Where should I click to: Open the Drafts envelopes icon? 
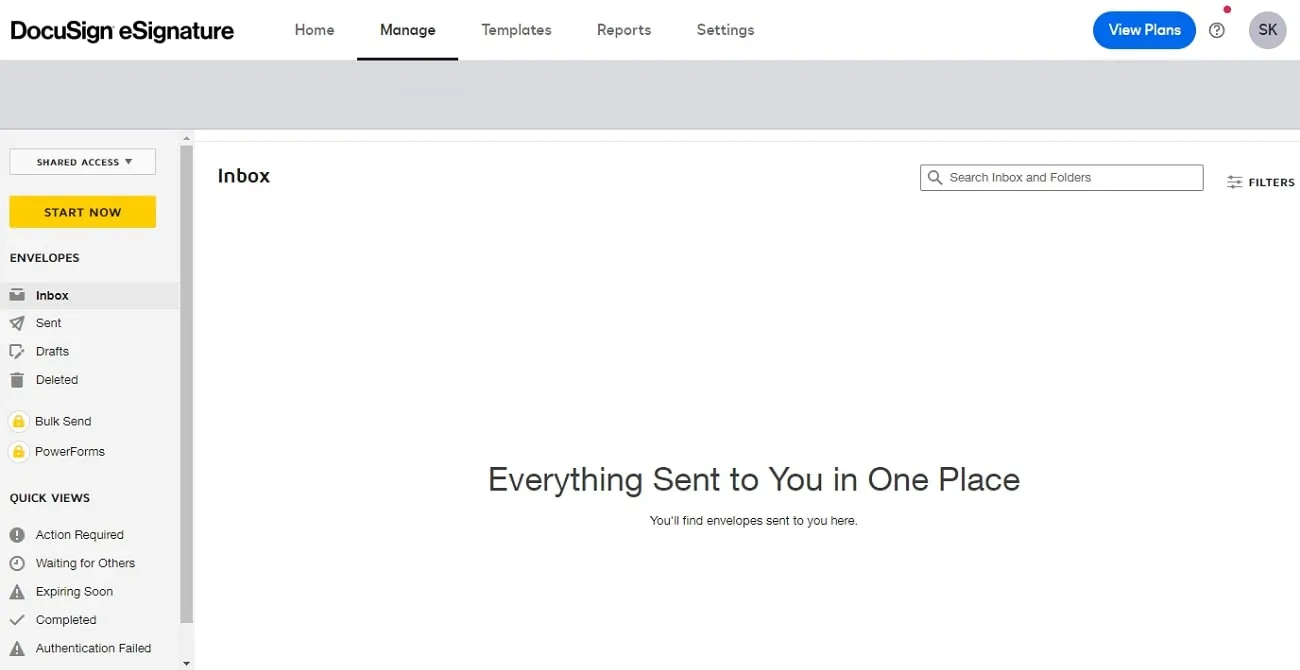coord(18,351)
